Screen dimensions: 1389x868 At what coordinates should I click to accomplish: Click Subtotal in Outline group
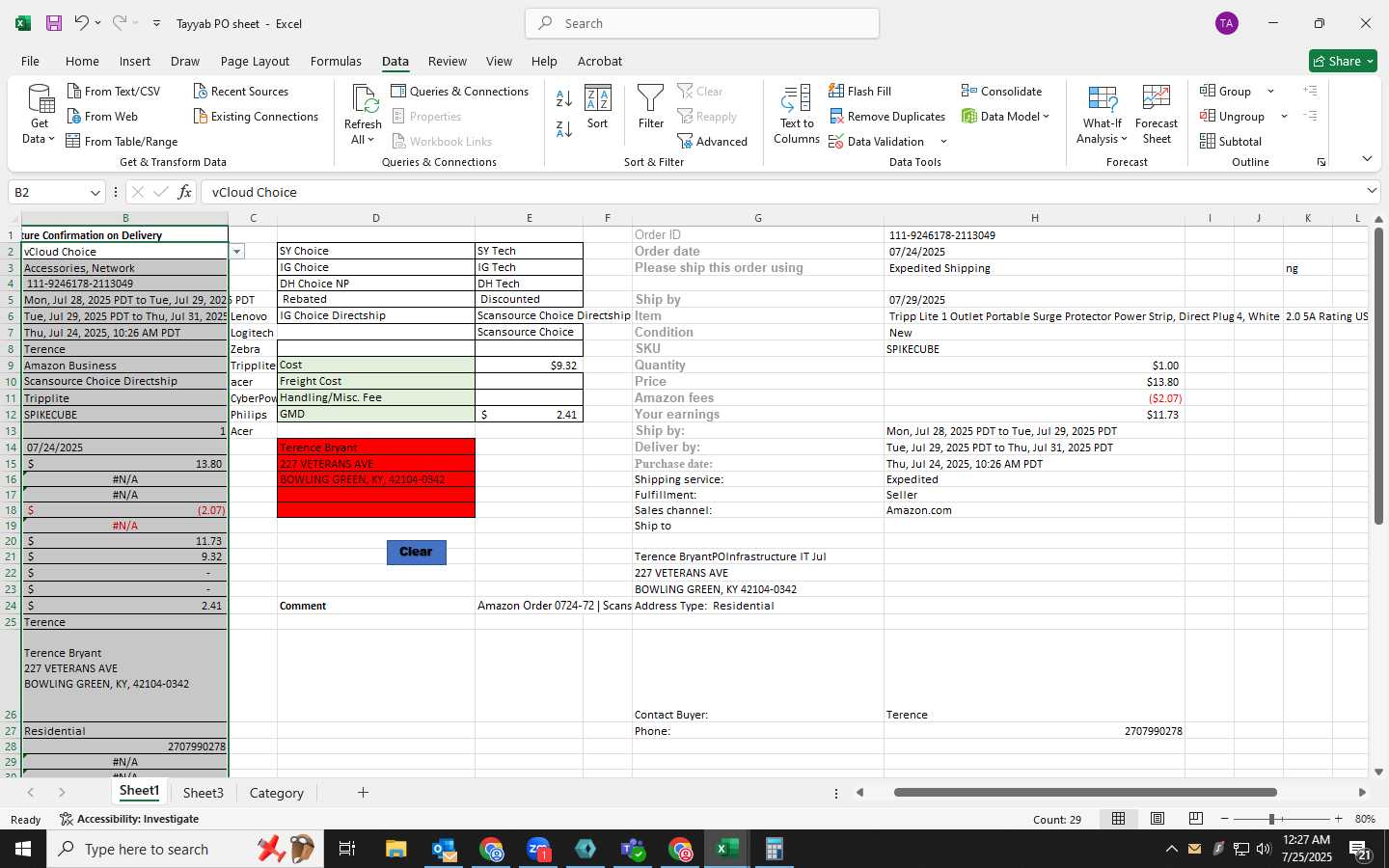point(1231,141)
